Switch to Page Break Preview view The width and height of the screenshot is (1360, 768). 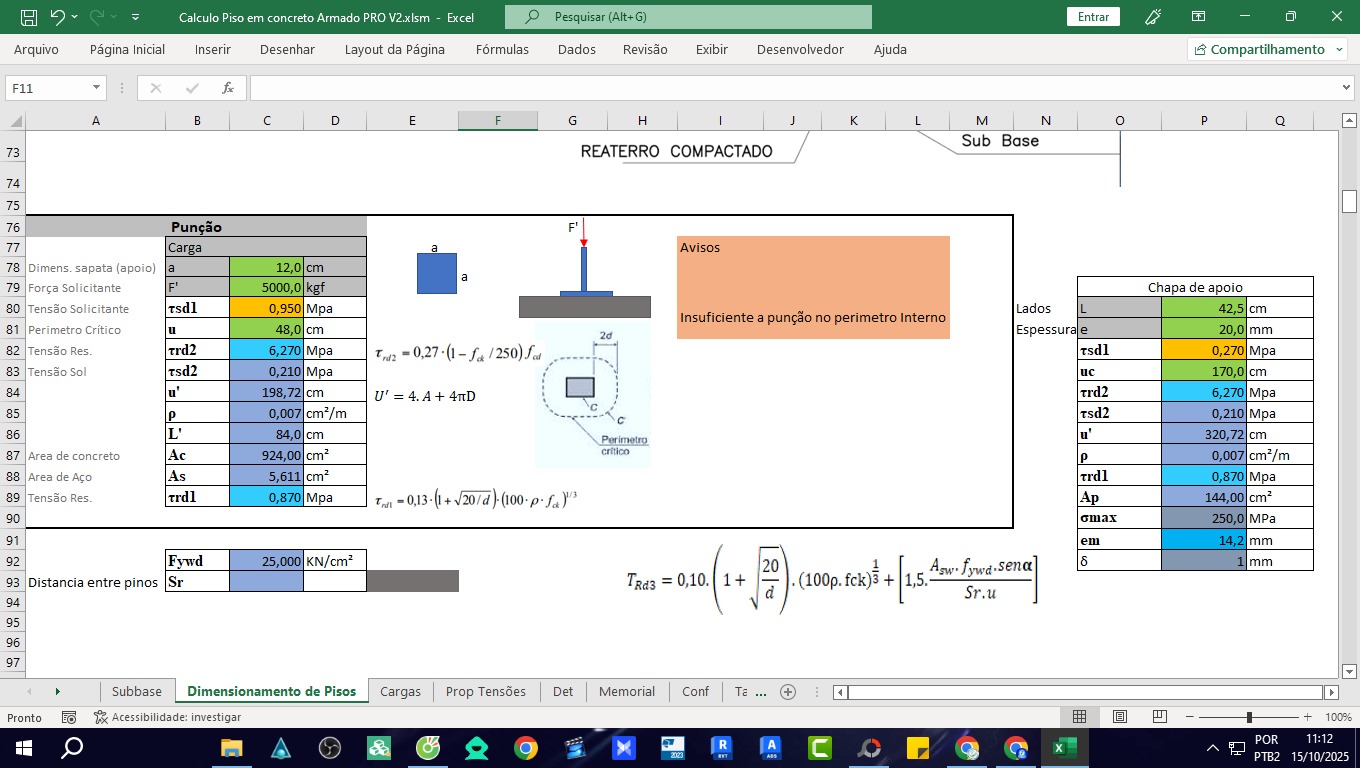click(x=1160, y=717)
